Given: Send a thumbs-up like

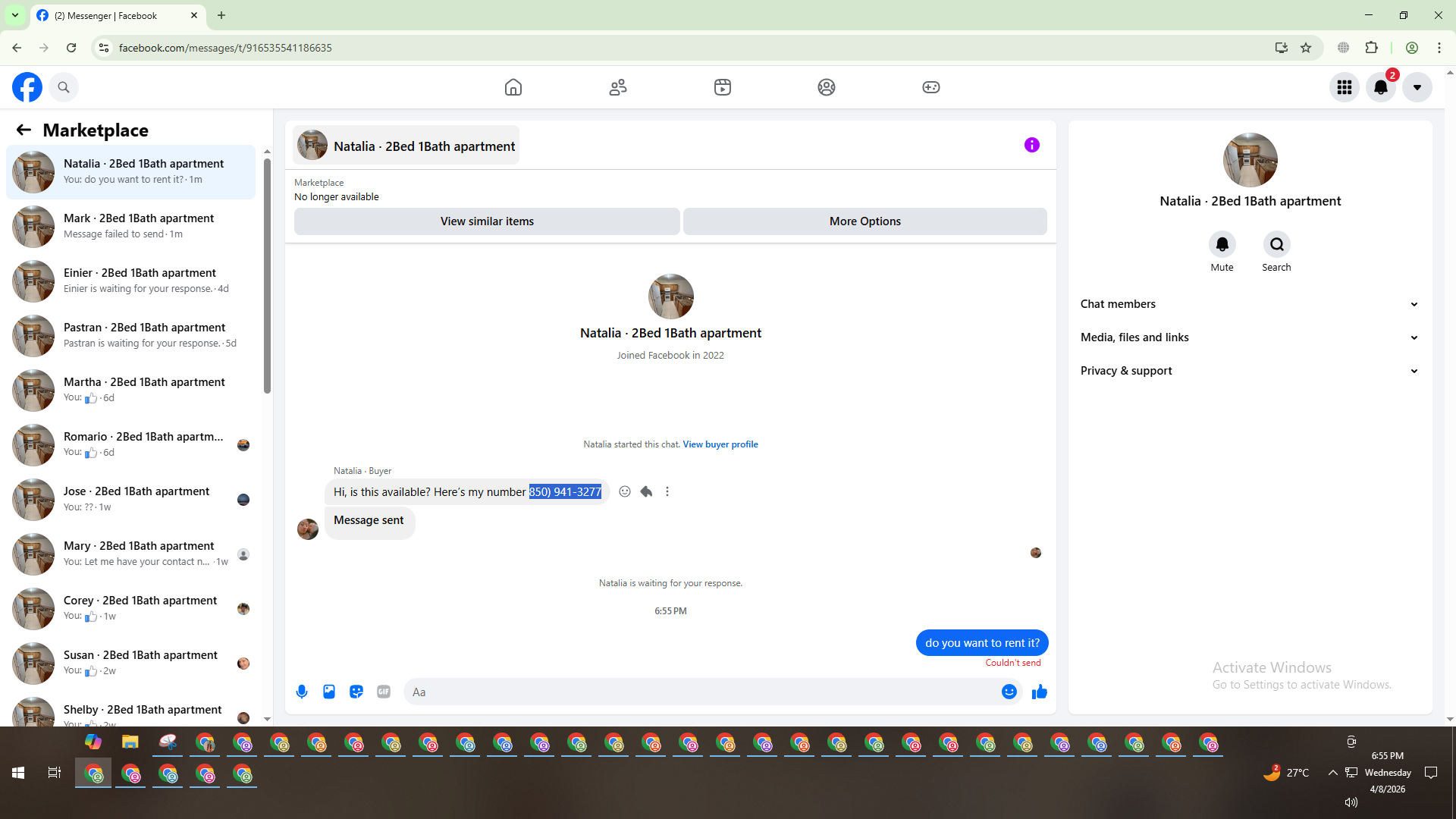Looking at the screenshot, I should pos(1040,692).
